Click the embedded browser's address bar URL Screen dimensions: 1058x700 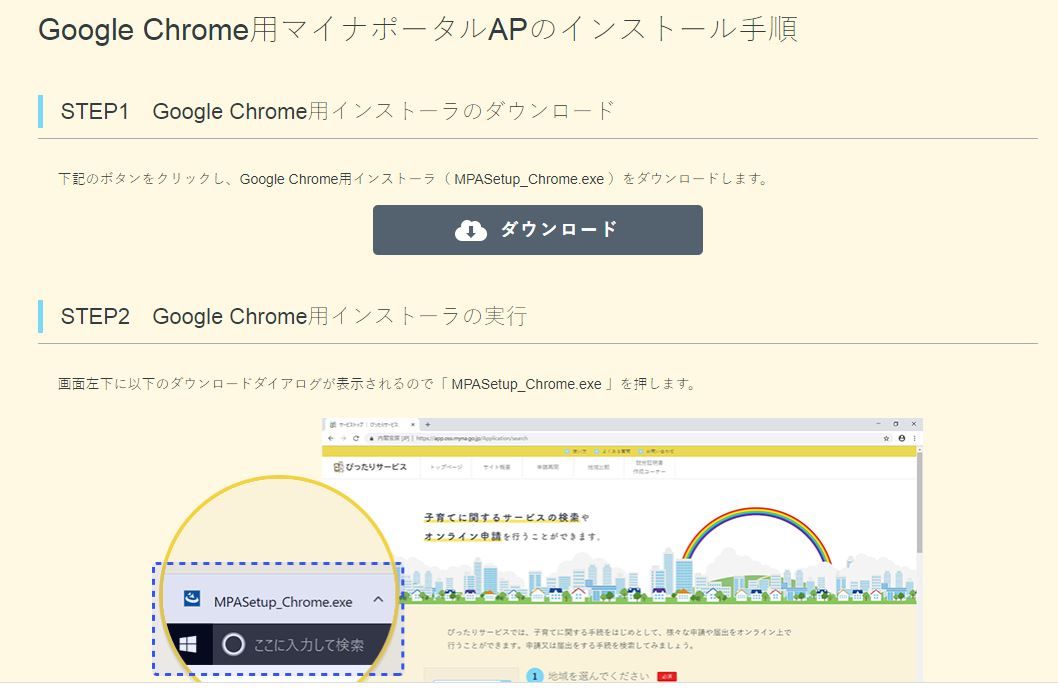coord(472,438)
